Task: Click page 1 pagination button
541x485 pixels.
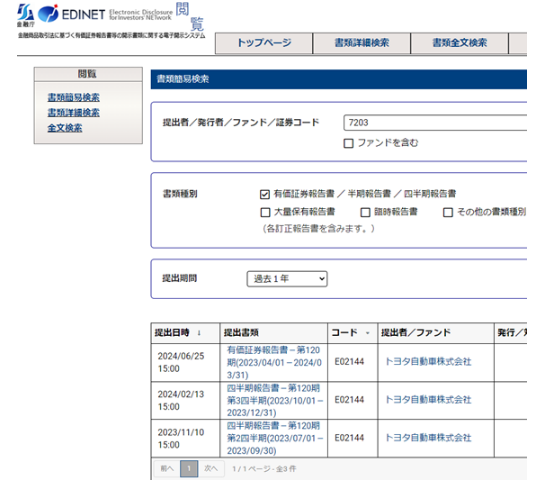Action: (x=189, y=469)
